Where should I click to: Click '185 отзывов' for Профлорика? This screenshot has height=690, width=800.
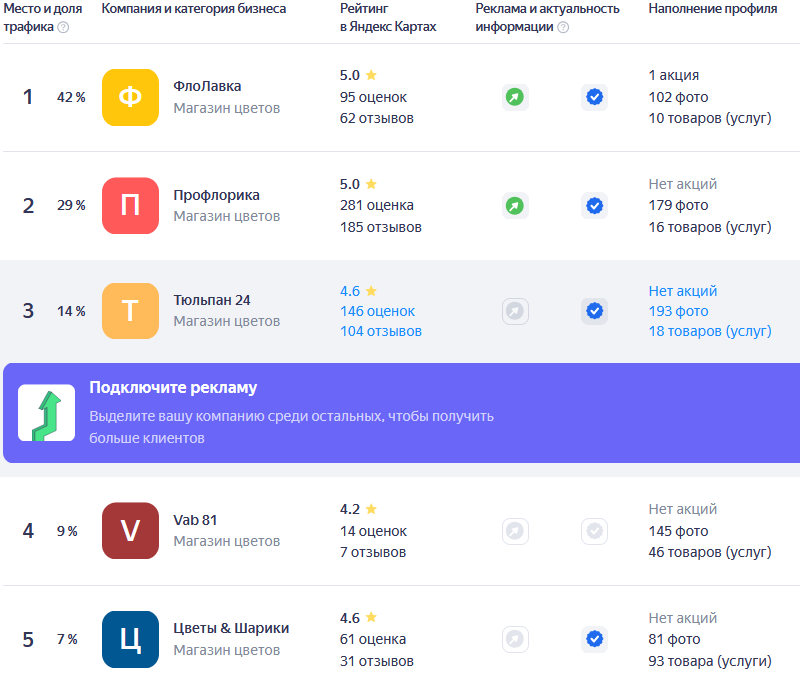381,227
